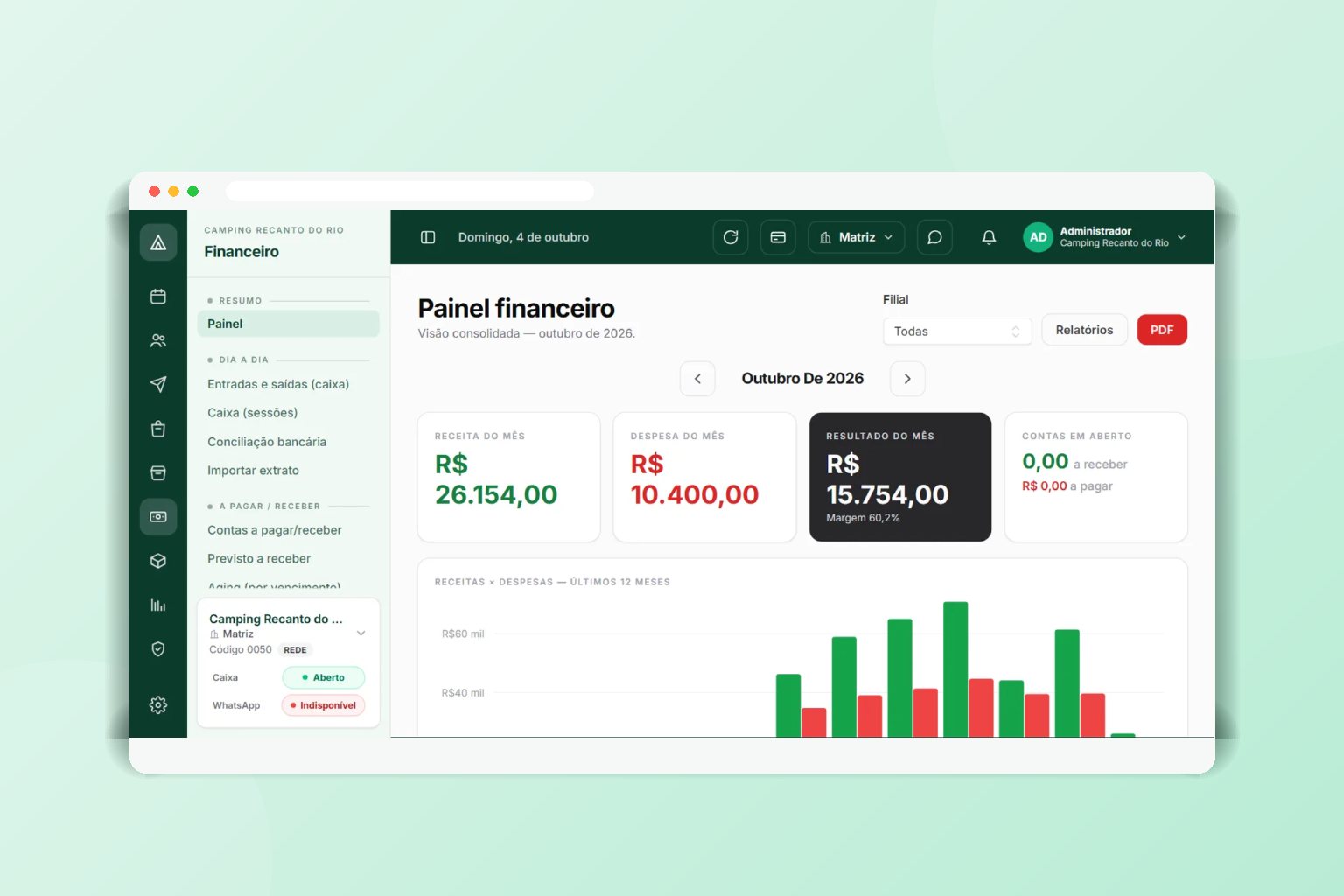Open the Matriz branch dropdown in the top bar
Viewport: 1344px width, 896px height.
(856, 237)
